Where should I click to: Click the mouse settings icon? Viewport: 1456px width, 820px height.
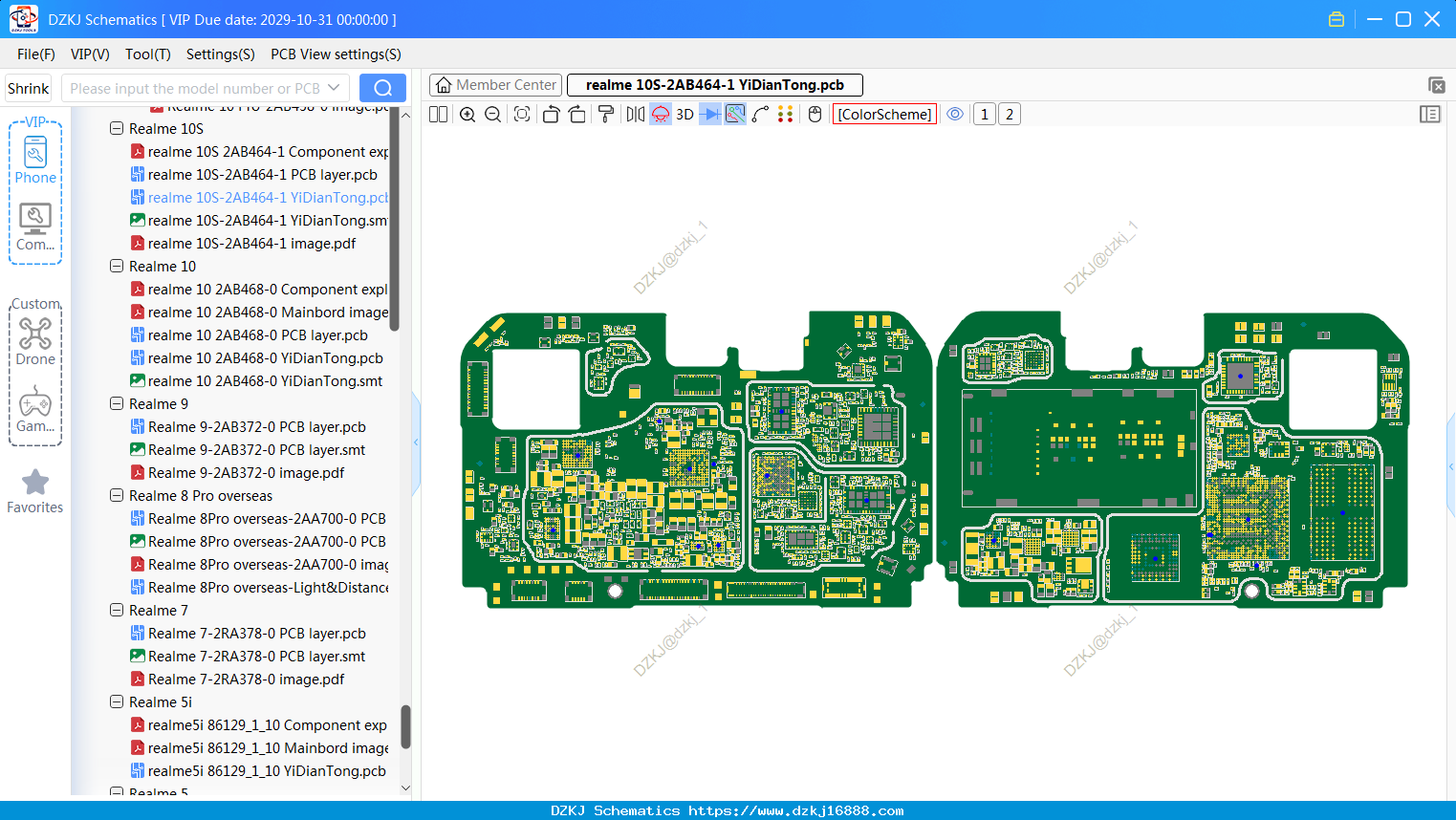tap(815, 115)
